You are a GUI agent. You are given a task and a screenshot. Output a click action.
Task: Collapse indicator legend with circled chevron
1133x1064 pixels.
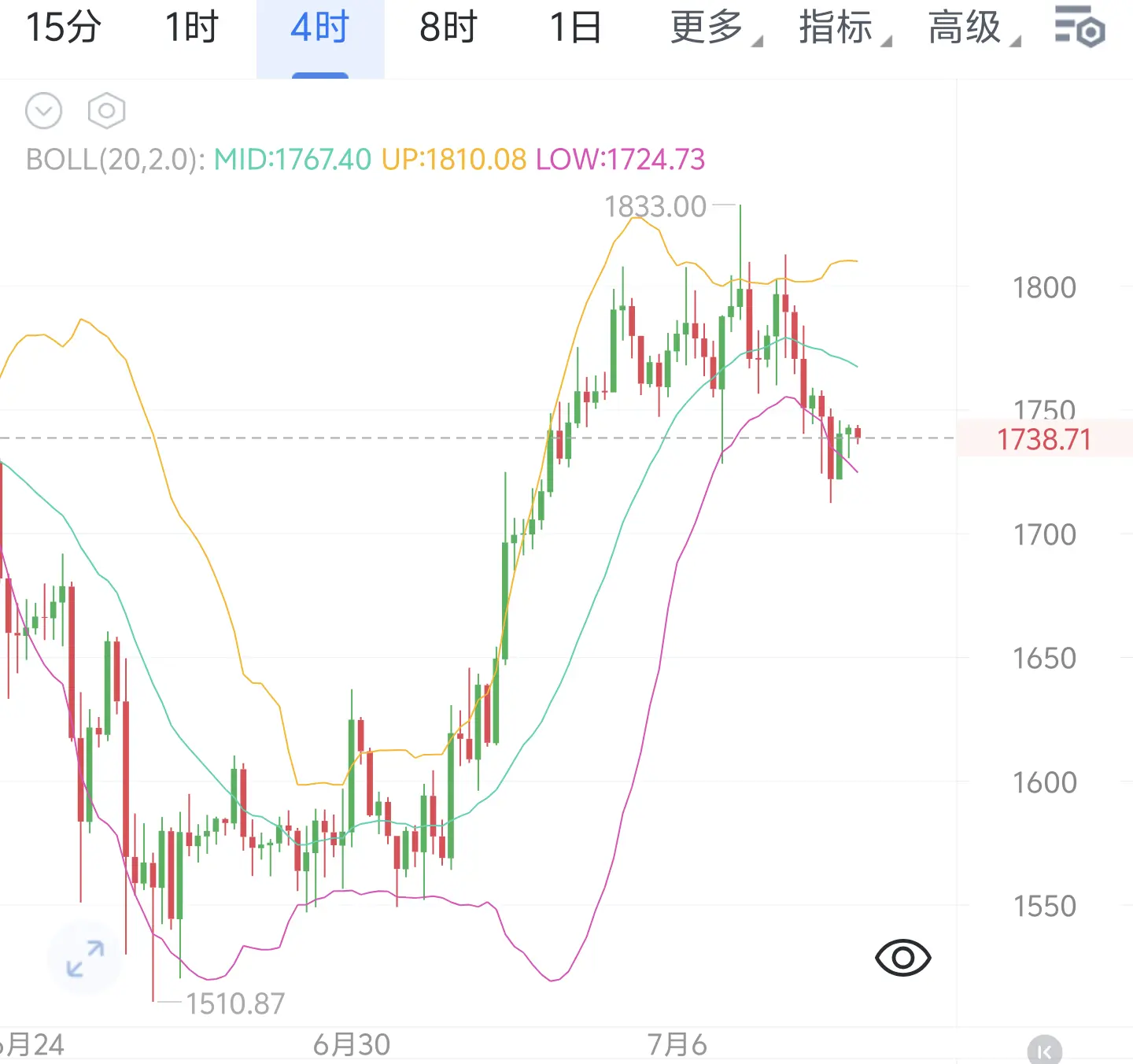(43, 111)
